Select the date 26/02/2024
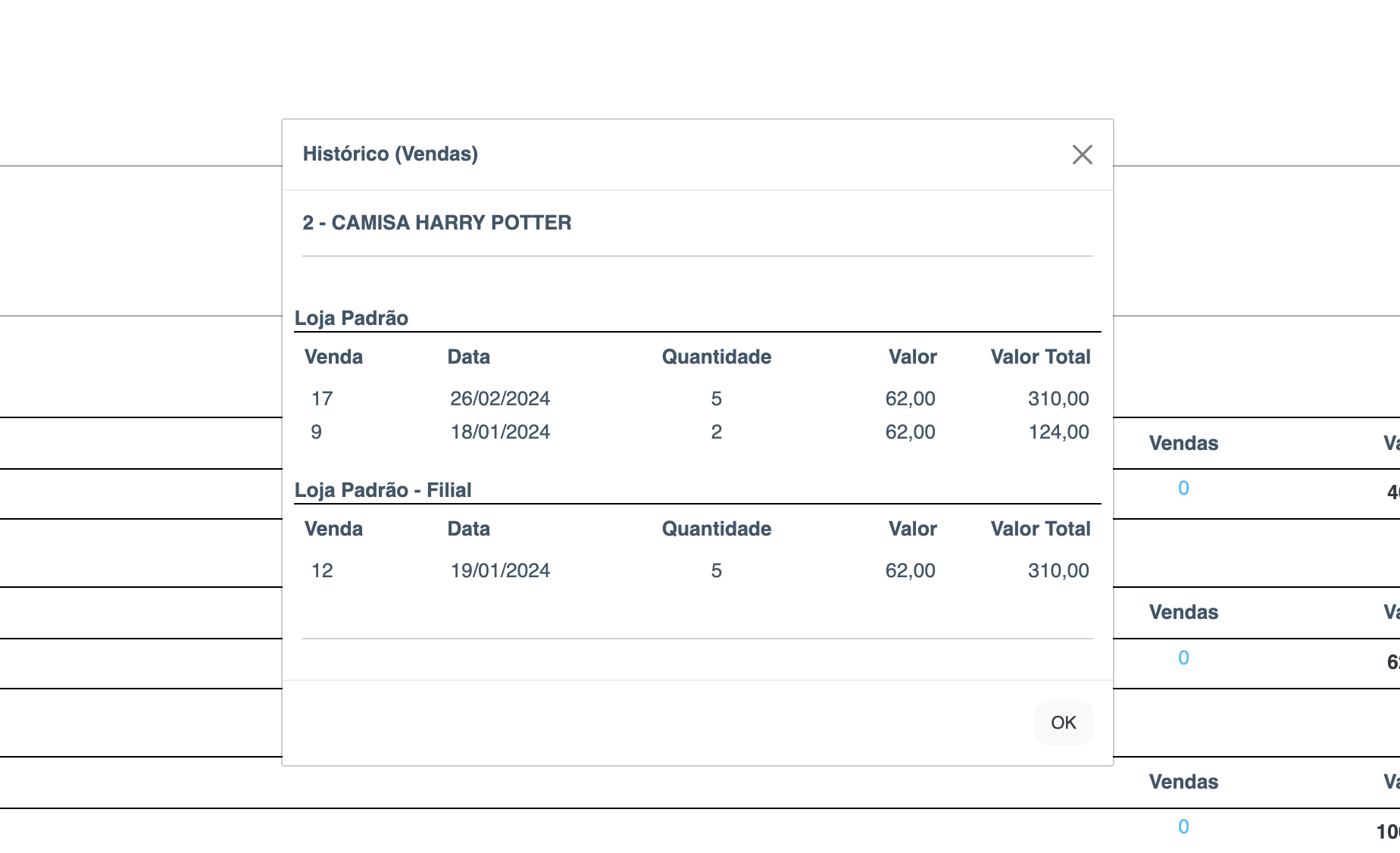The height and width of the screenshot is (853, 1400). pyautogui.click(x=500, y=398)
